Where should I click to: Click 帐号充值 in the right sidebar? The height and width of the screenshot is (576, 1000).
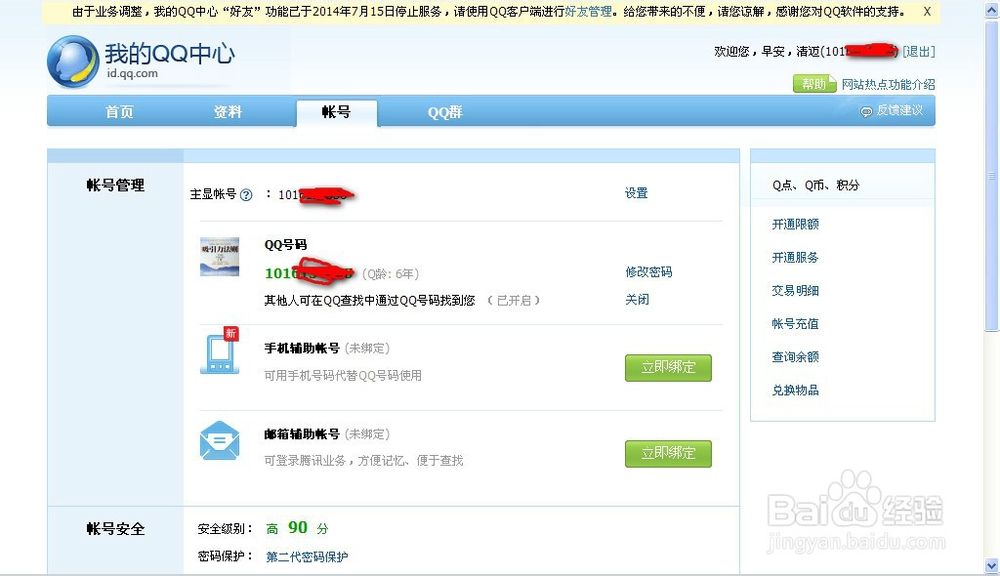click(795, 324)
